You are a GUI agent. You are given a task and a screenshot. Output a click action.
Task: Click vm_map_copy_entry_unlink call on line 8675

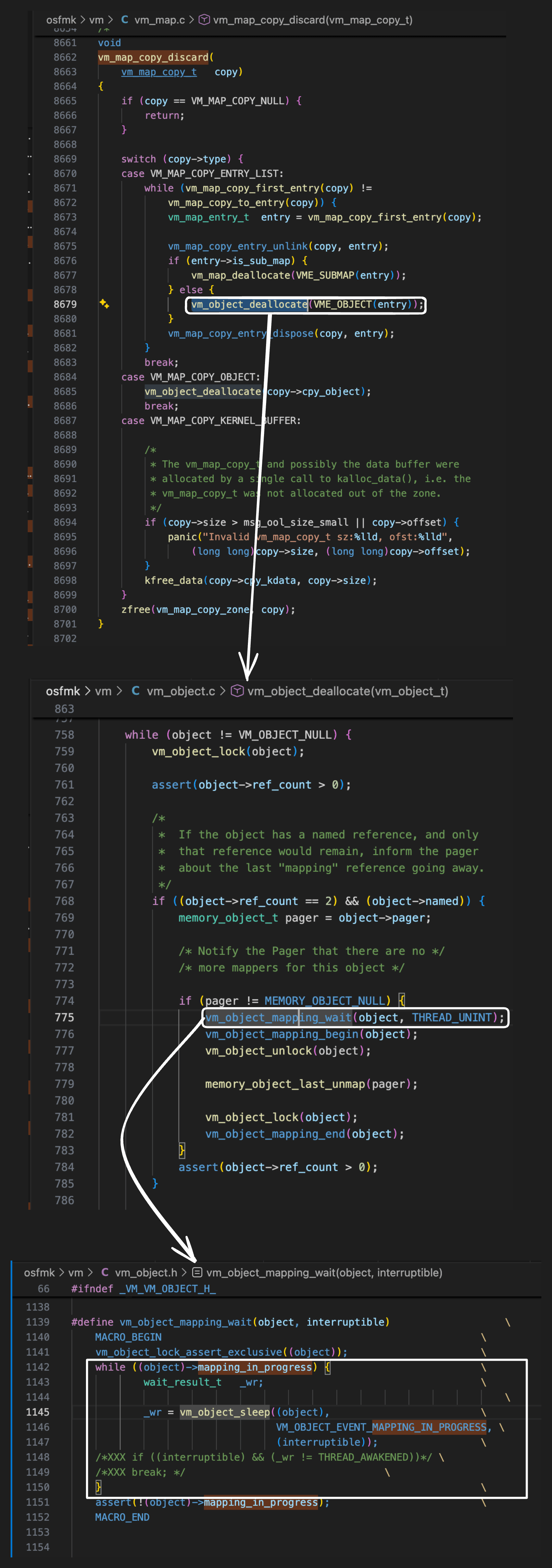coord(238,246)
